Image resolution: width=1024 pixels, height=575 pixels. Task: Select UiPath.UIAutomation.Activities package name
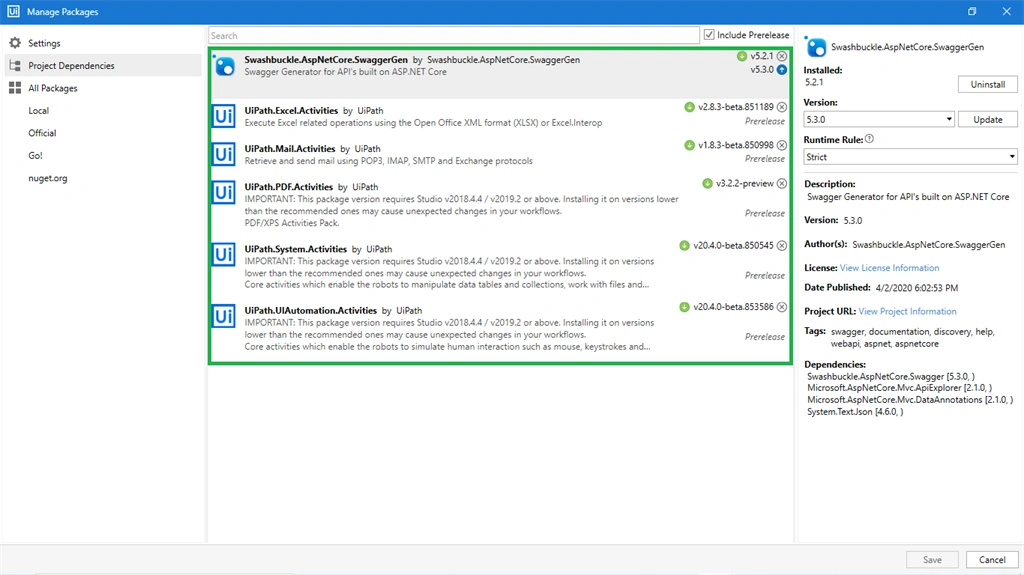pos(311,310)
